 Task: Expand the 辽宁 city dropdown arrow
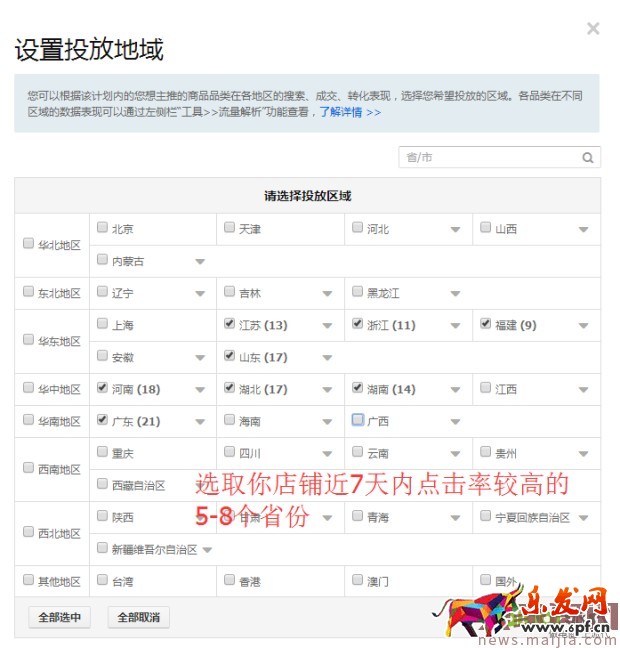tap(200, 294)
